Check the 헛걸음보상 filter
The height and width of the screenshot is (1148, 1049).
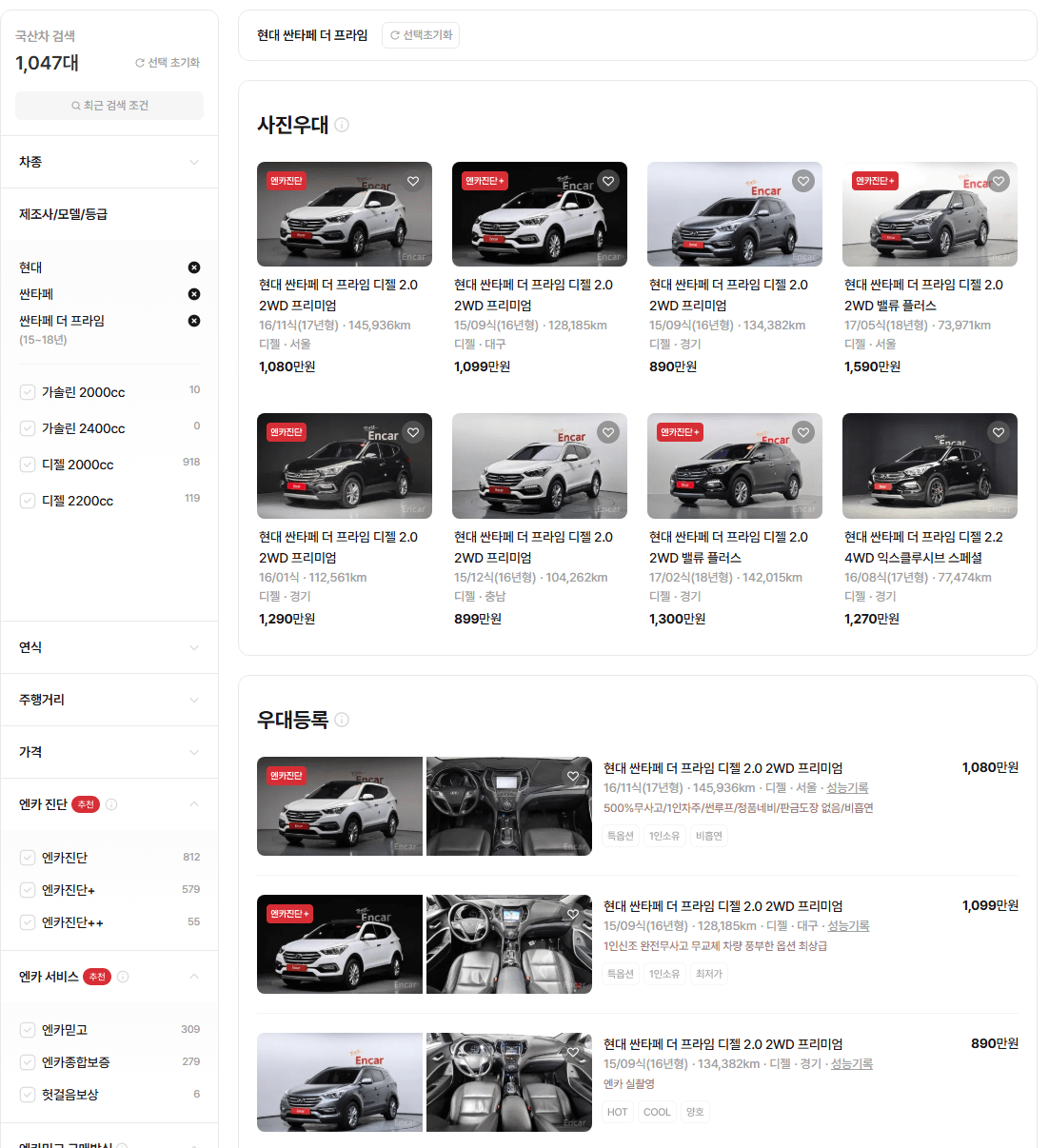click(x=28, y=1095)
